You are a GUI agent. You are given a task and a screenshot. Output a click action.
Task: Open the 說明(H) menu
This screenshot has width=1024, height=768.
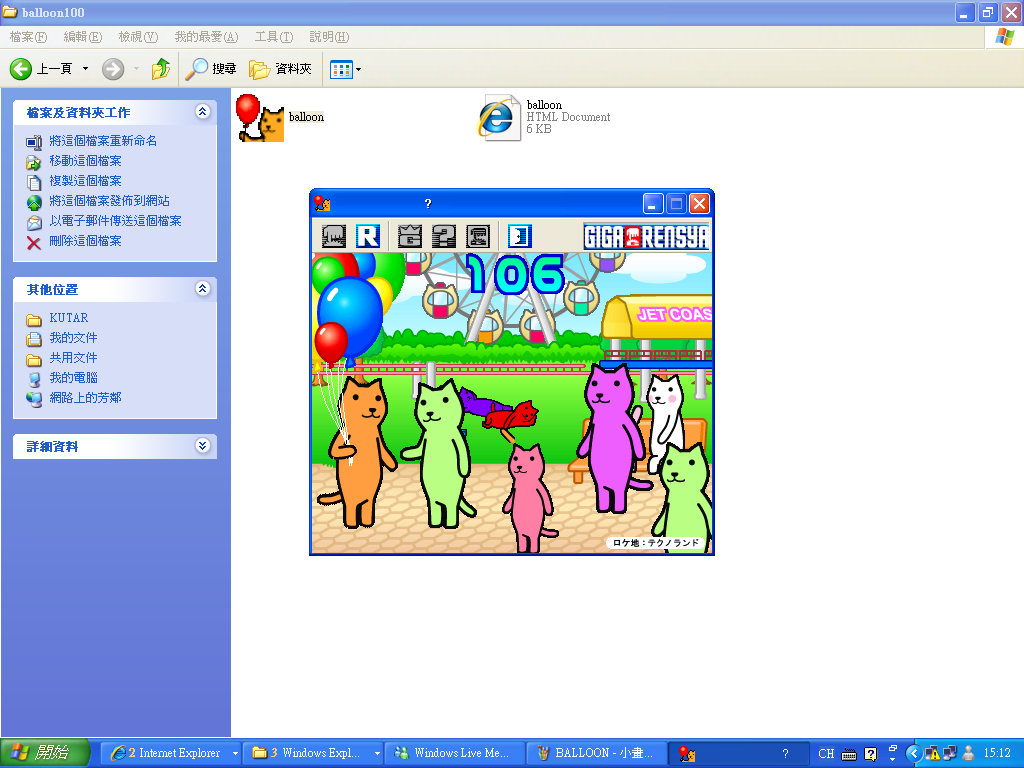[329, 37]
